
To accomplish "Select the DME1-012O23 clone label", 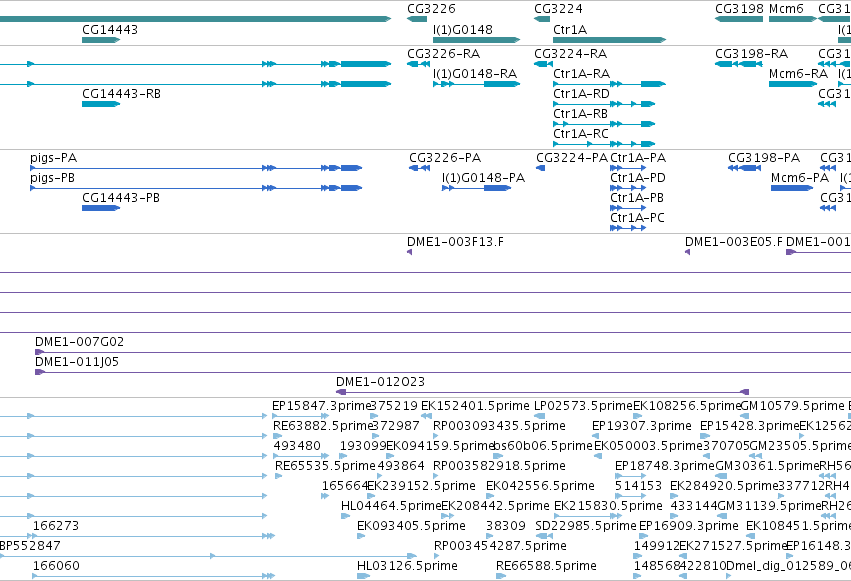I will coord(380,382).
